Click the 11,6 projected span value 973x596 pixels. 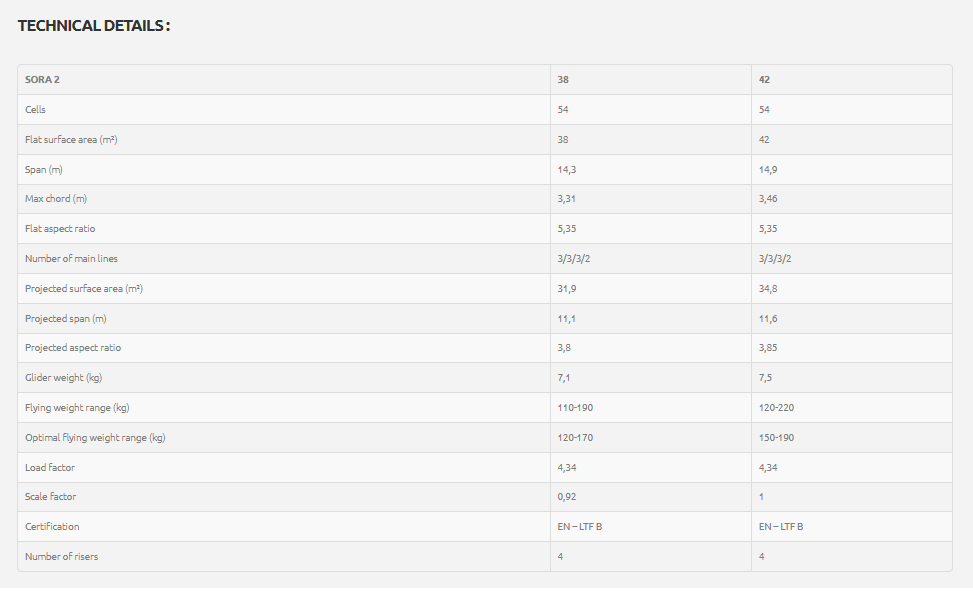click(768, 318)
